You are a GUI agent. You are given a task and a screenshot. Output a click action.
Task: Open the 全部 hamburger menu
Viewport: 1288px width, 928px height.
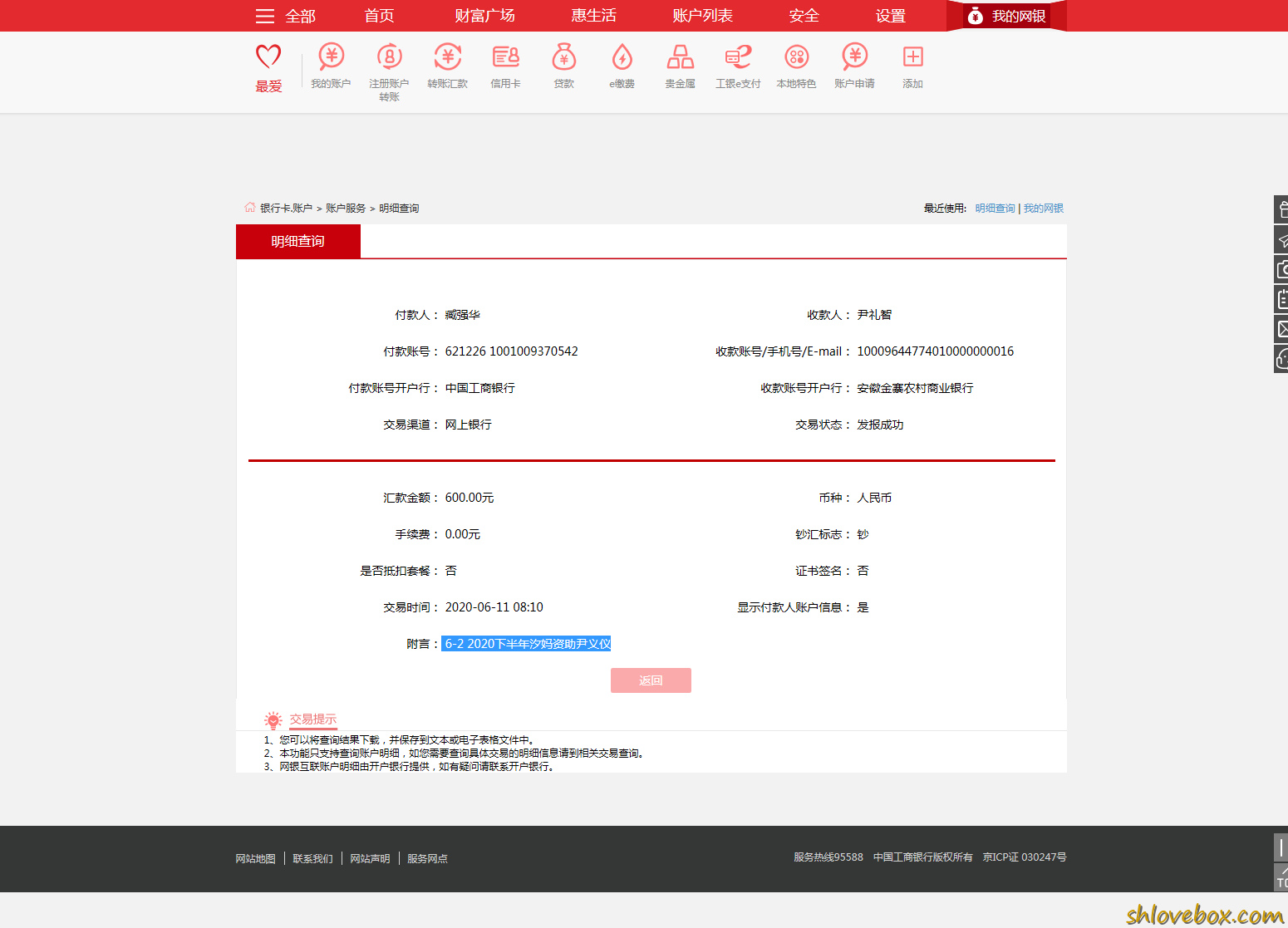pyautogui.click(x=285, y=16)
